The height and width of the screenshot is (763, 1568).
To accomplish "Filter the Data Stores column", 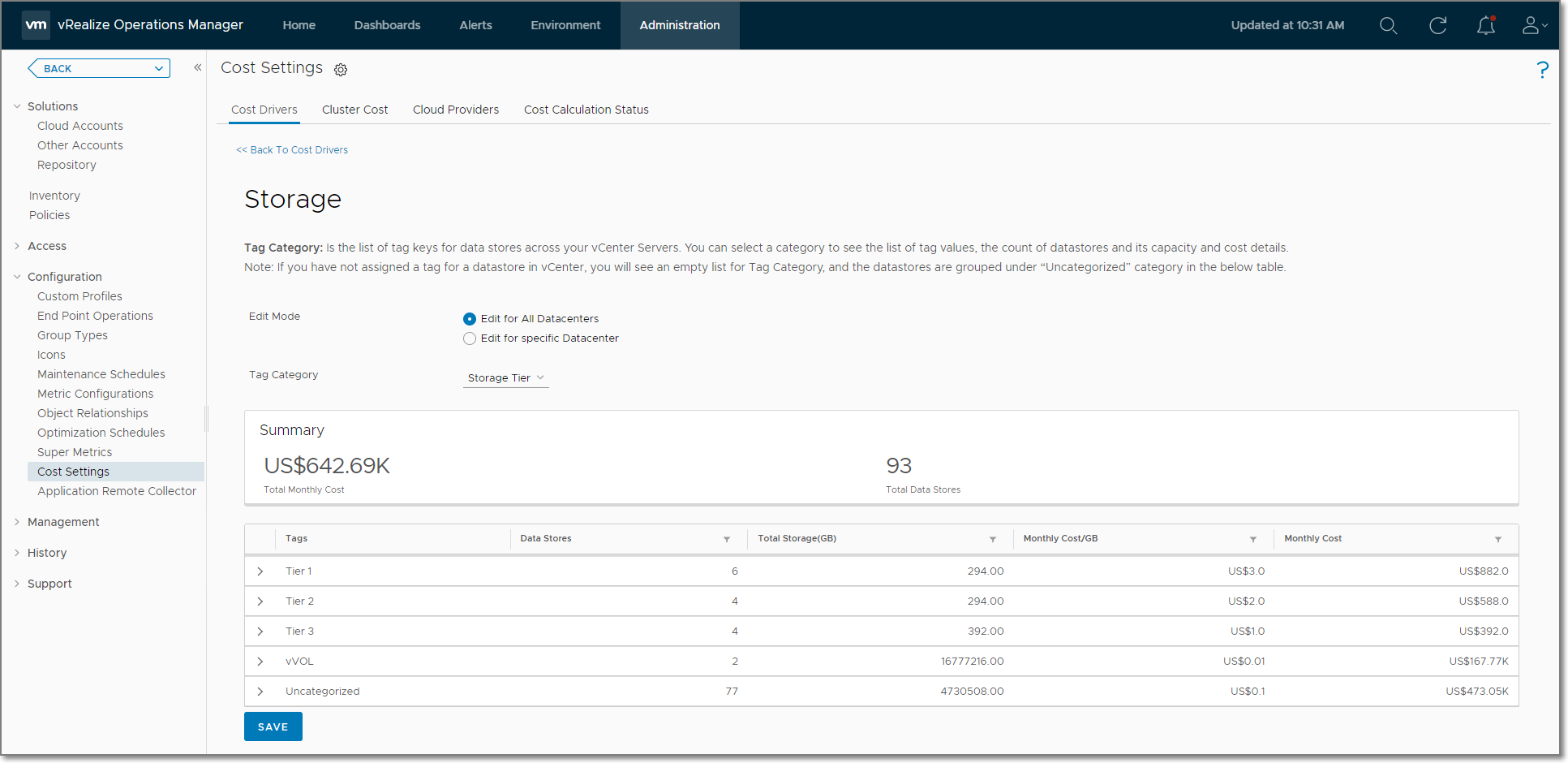I will click(727, 539).
